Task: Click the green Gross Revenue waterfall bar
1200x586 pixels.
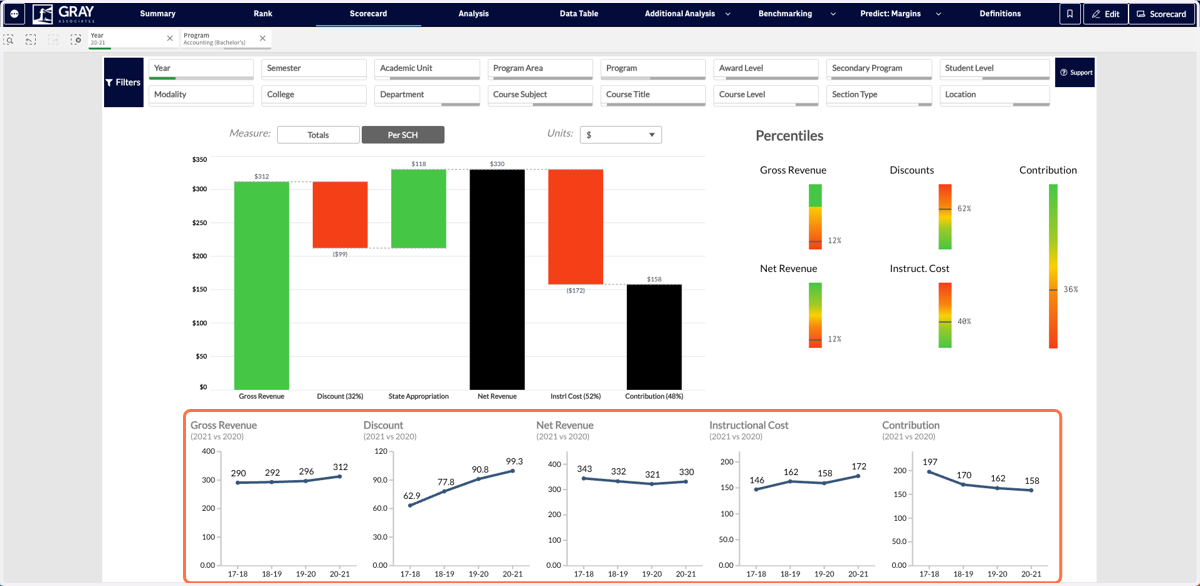Action: tap(261, 285)
